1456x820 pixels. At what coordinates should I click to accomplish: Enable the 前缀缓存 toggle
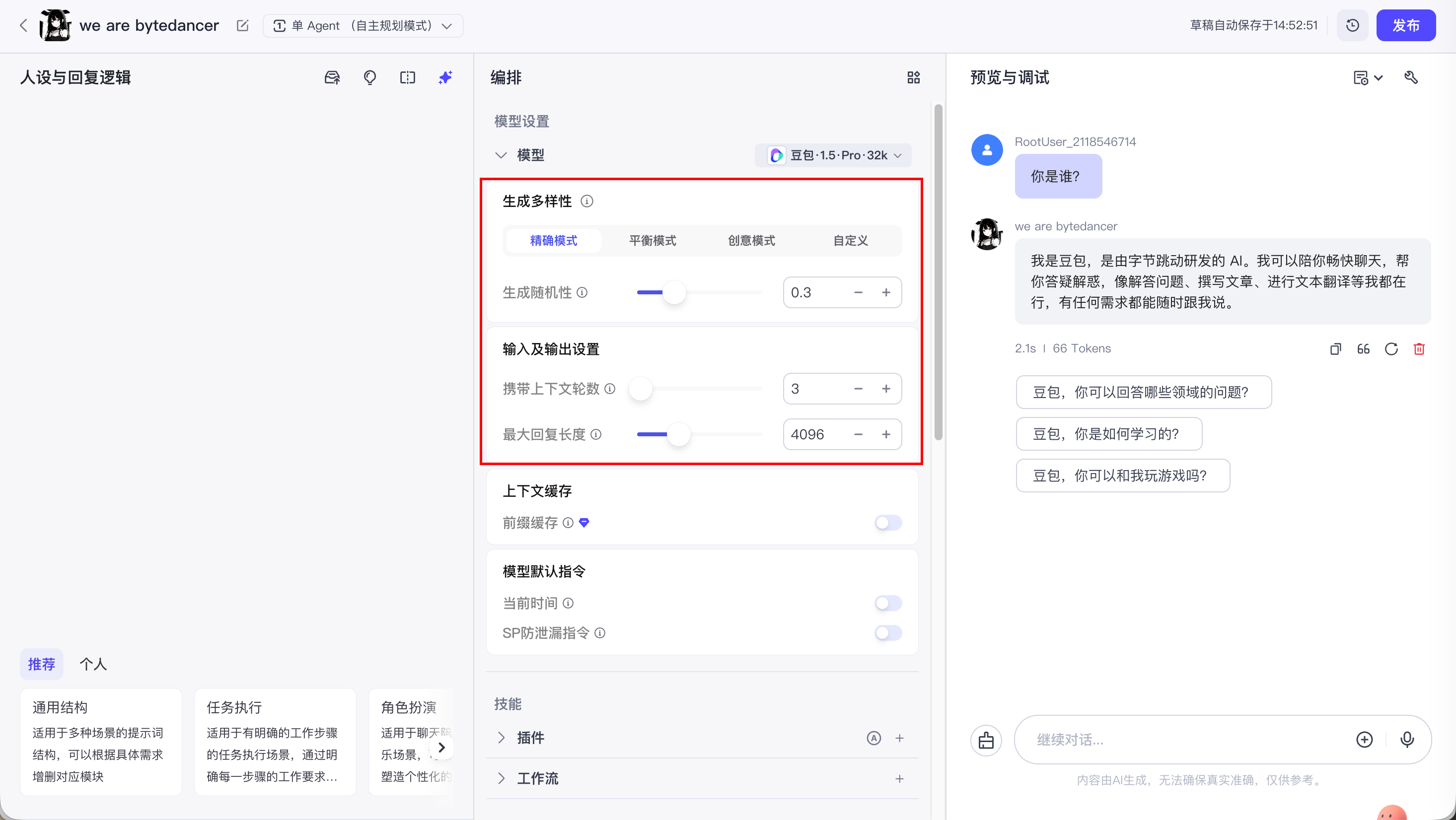click(x=887, y=523)
